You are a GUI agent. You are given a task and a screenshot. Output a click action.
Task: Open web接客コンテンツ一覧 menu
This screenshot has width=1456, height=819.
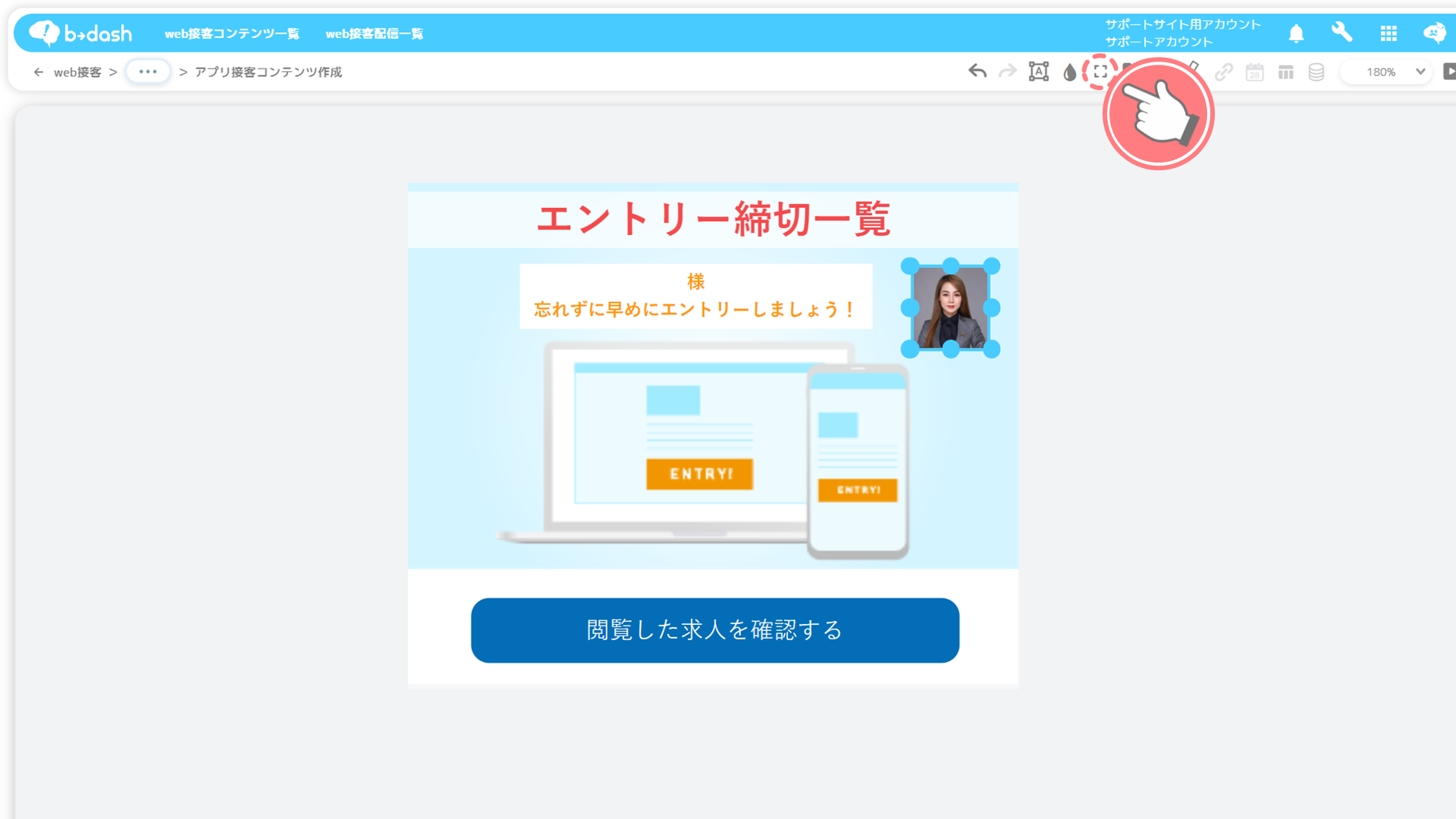coord(232,34)
